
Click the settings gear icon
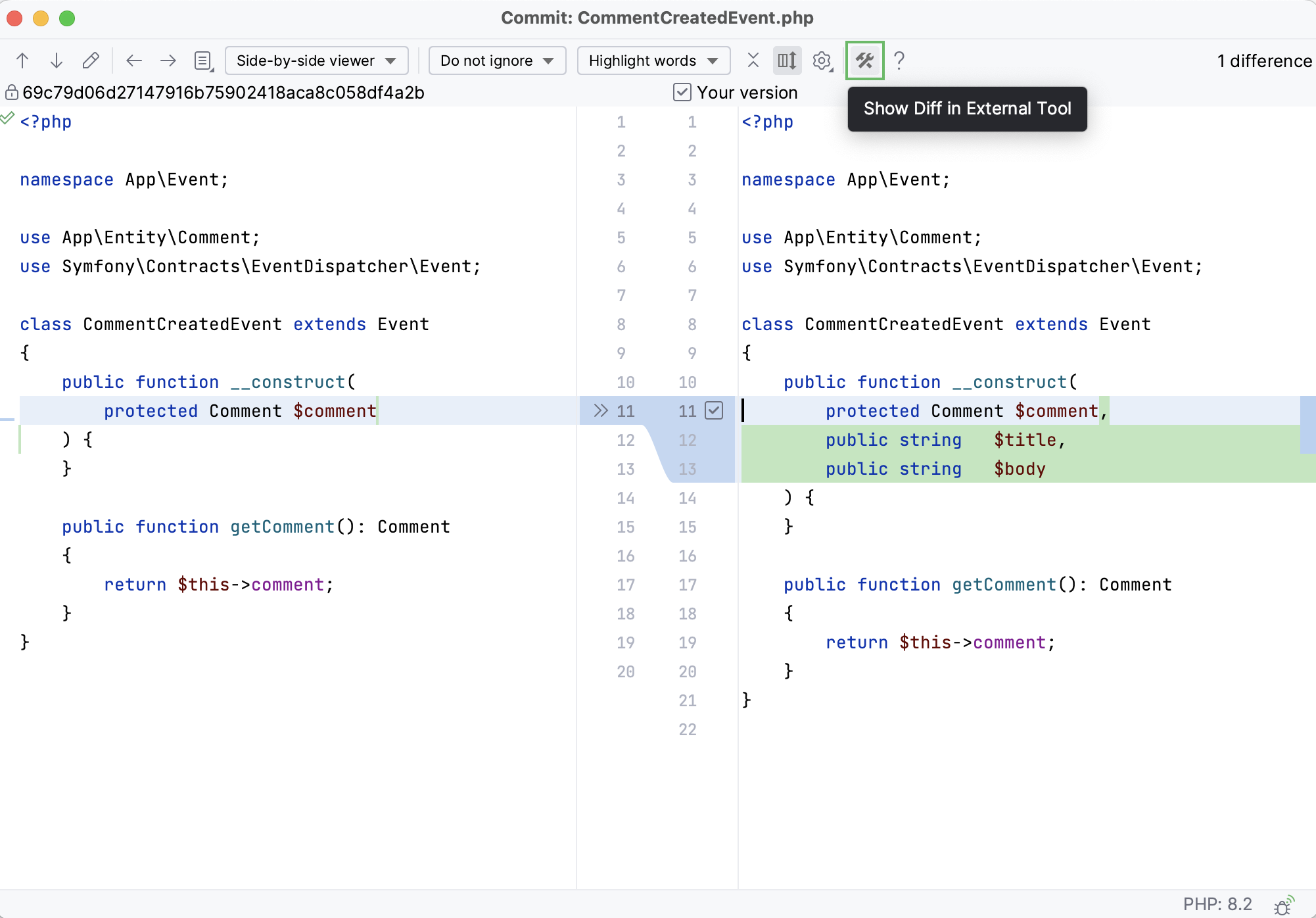click(x=822, y=62)
